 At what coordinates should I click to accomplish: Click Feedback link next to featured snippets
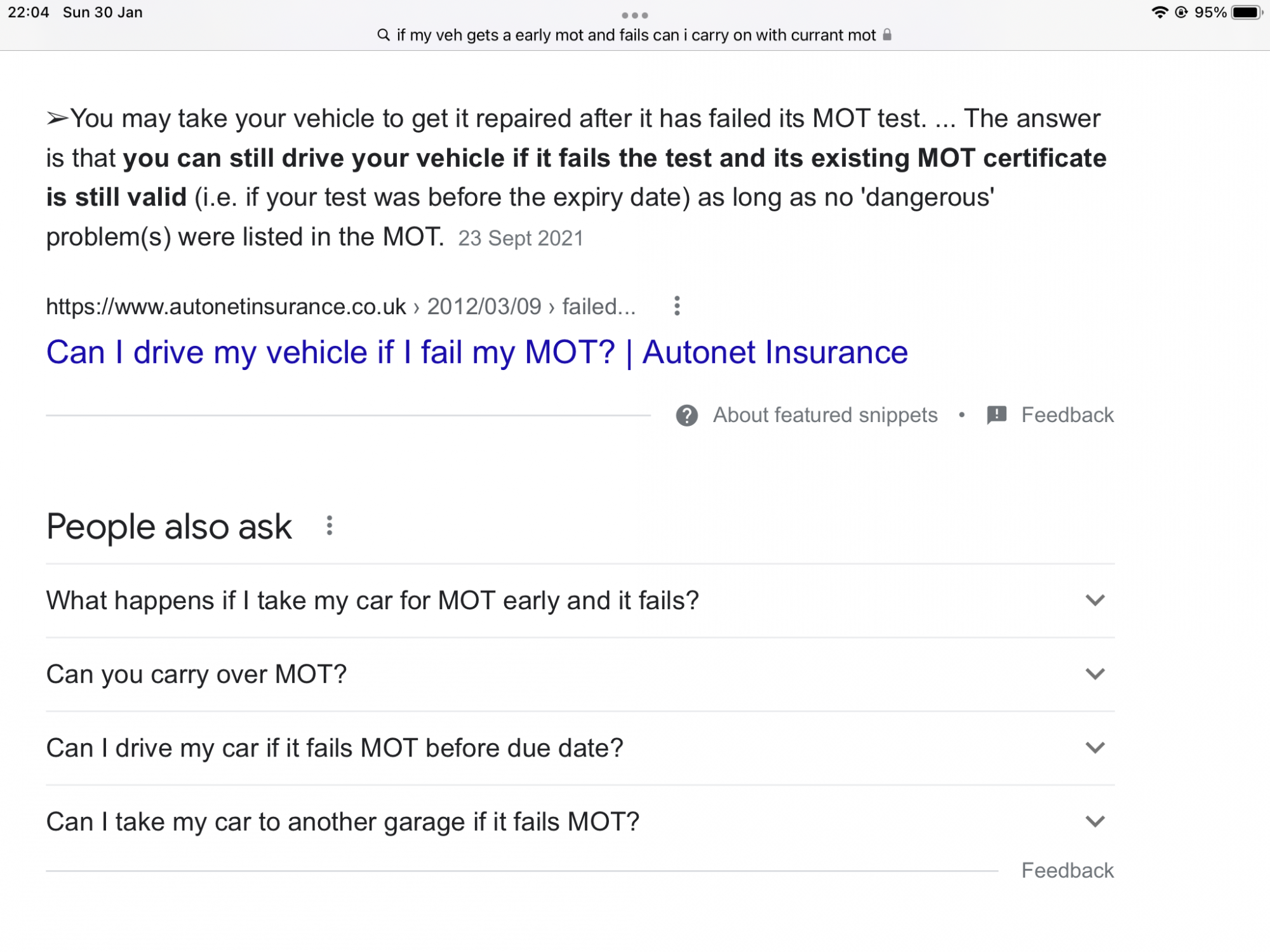[1067, 415]
